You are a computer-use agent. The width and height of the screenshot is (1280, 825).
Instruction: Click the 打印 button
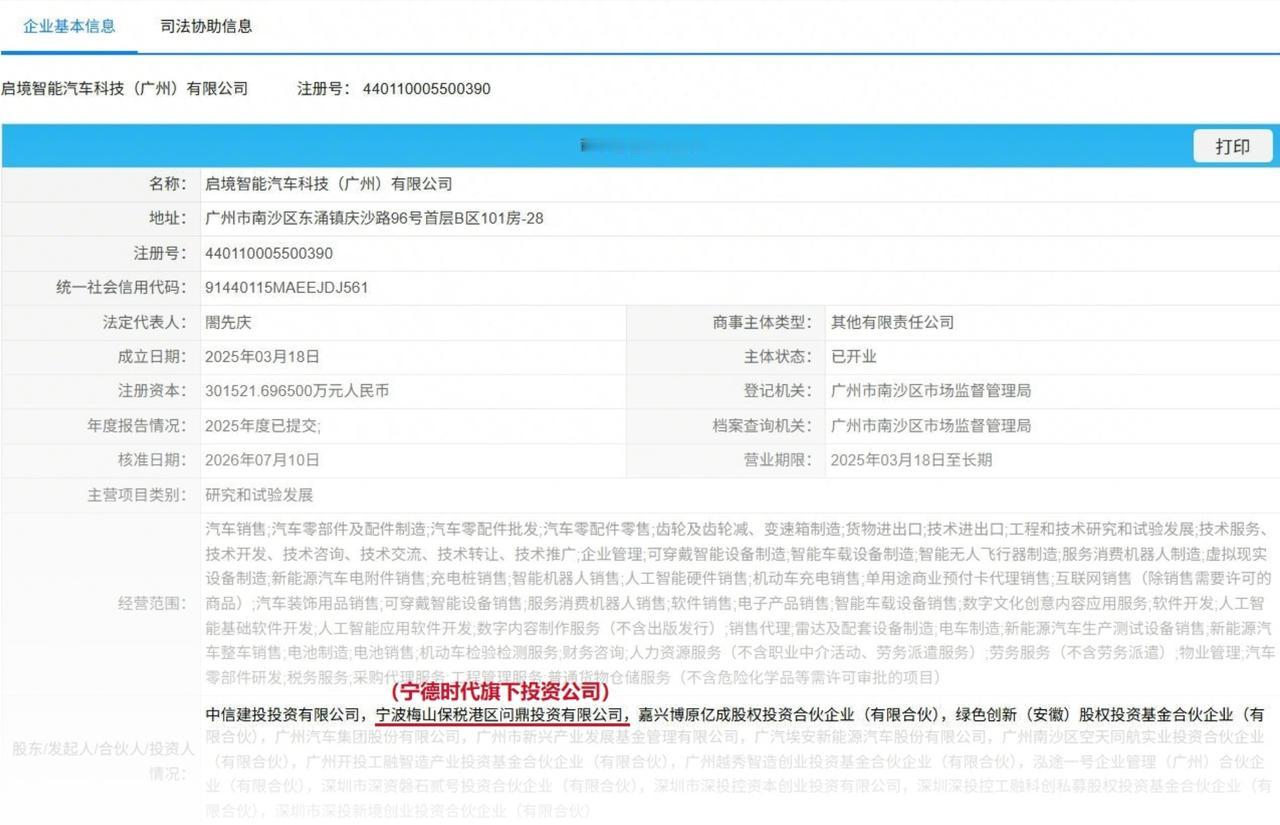click(1233, 146)
